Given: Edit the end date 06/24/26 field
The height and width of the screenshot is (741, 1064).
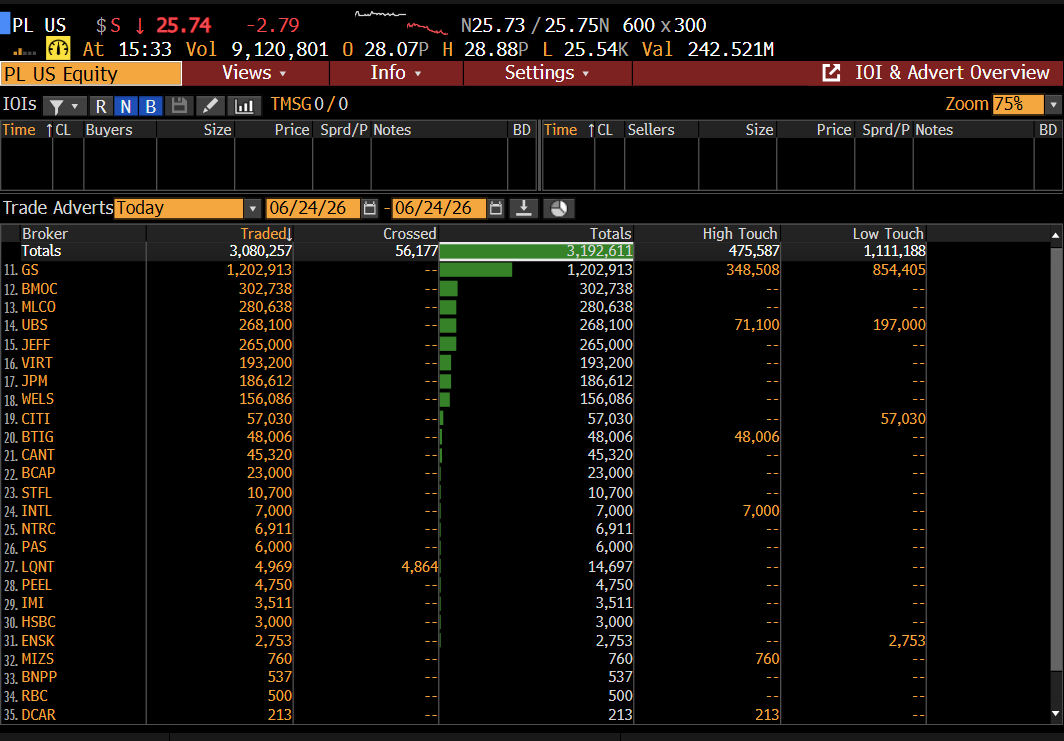Looking at the screenshot, I should pos(439,208).
